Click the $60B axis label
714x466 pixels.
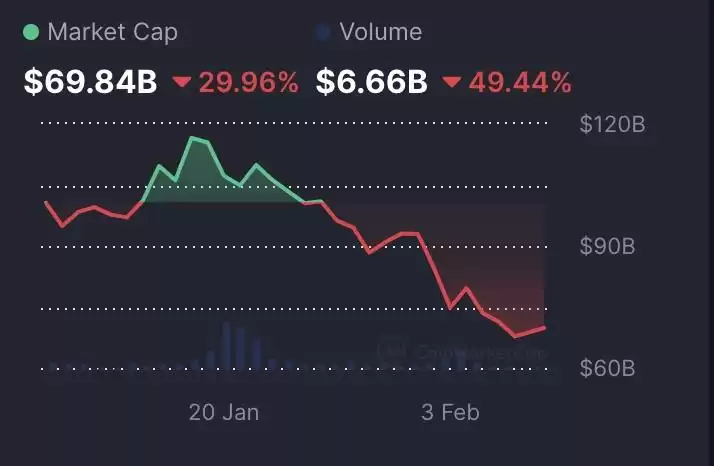pyautogui.click(x=607, y=368)
